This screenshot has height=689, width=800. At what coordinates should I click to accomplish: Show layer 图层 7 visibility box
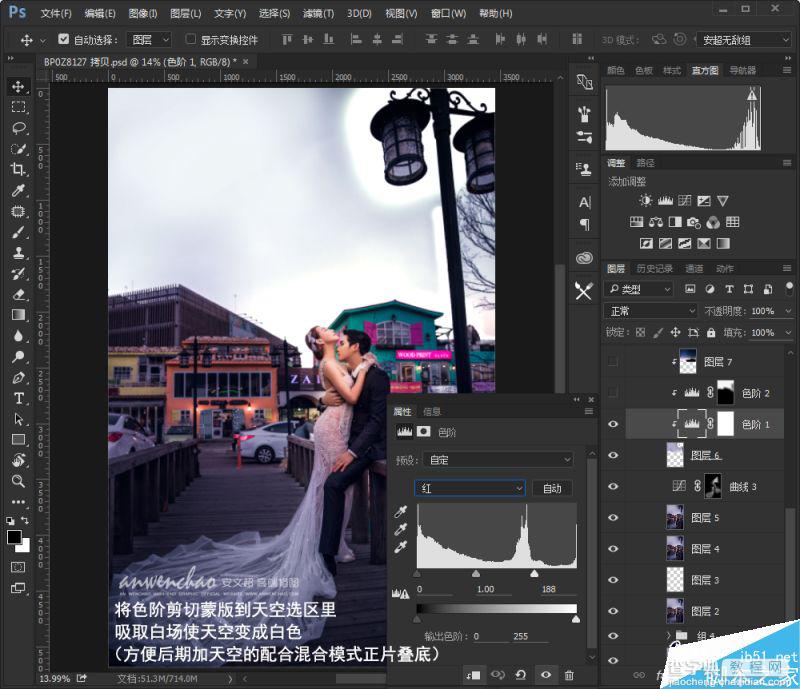tap(613, 362)
